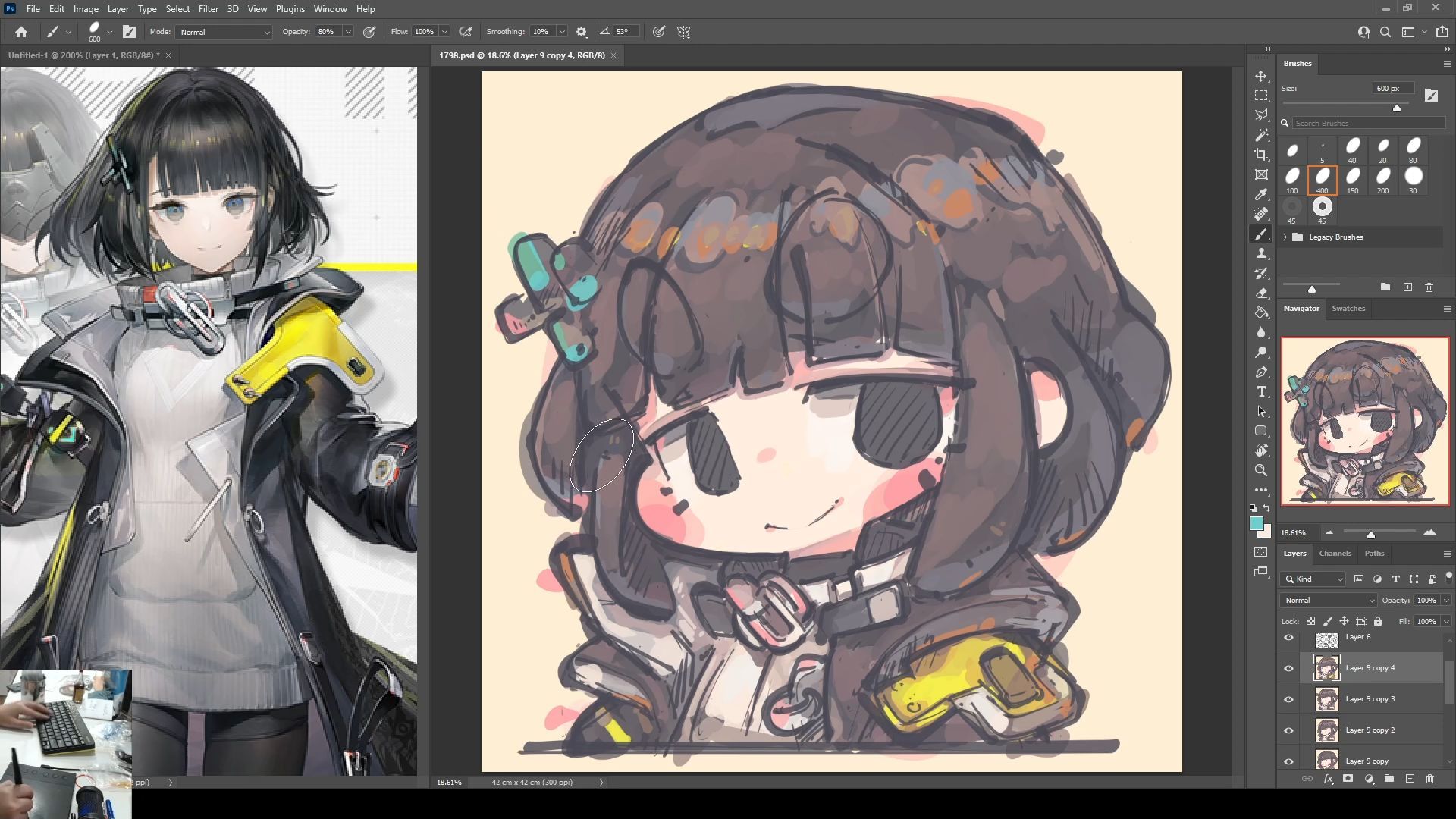Hide Layer 9 copy 2 visibility eye
Viewport: 1456px width, 819px height.
coord(1288,730)
